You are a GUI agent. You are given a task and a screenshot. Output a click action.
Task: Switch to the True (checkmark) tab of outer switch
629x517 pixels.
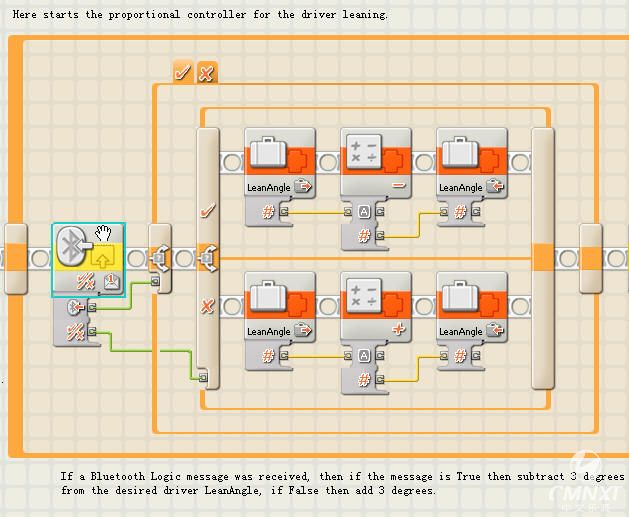183,73
